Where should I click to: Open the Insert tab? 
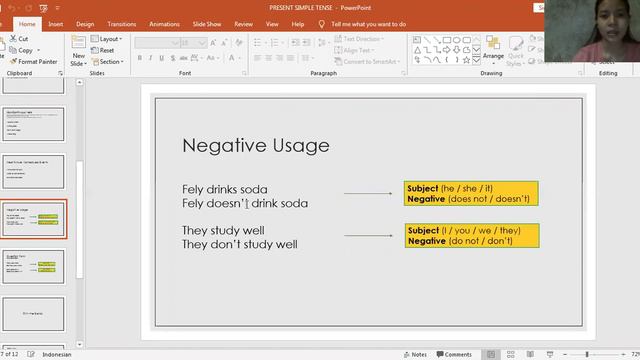coord(56,24)
